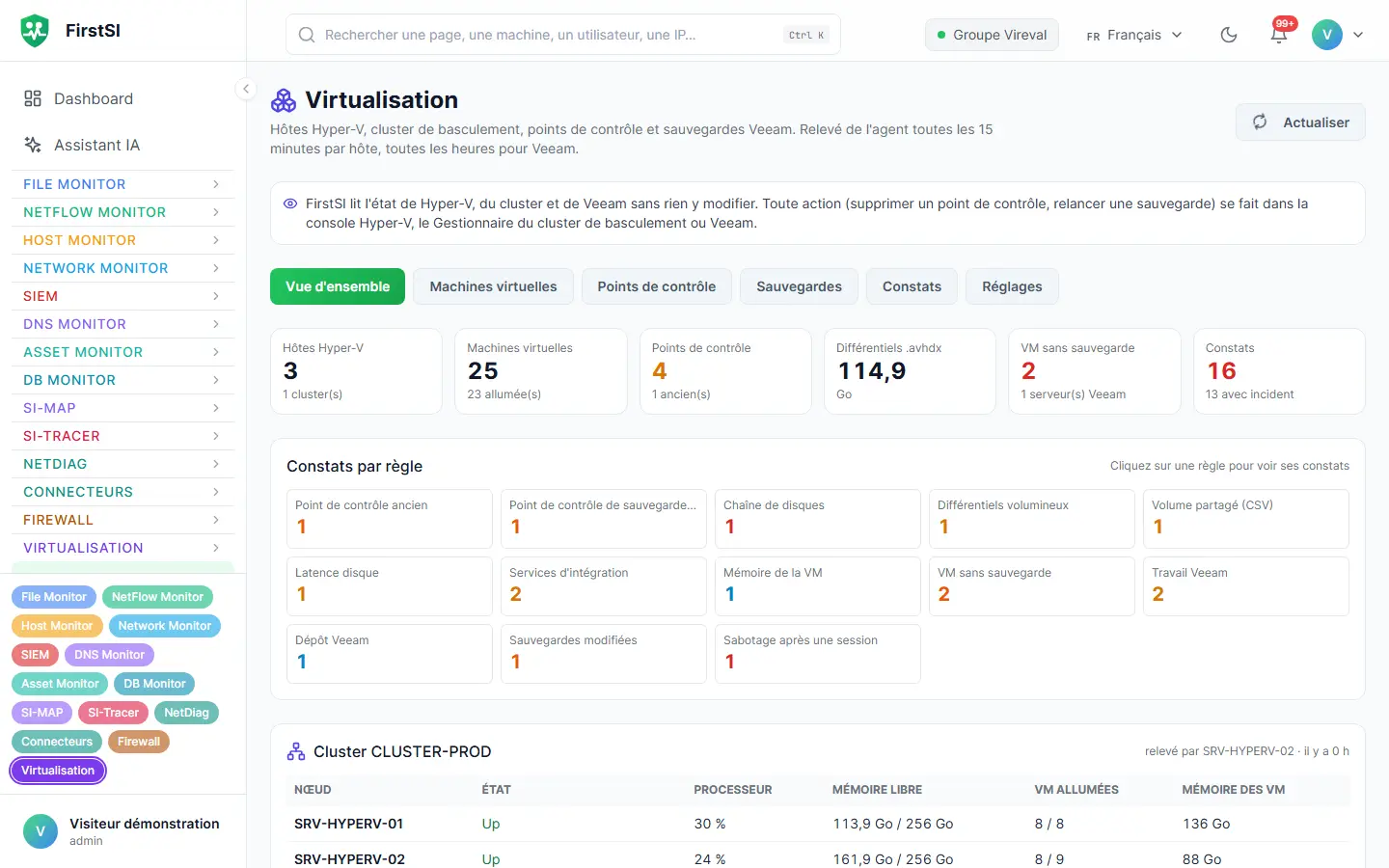Image resolution: width=1389 pixels, height=868 pixels.
Task: Open the Point de contrôle ancien rule
Action: [390, 519]
